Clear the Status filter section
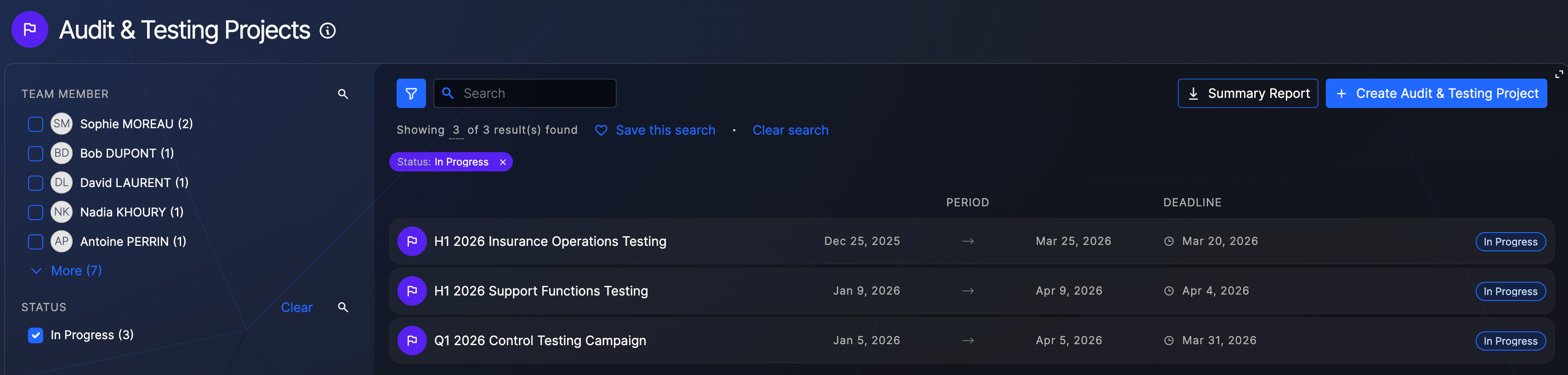 (x=296, y=307)
